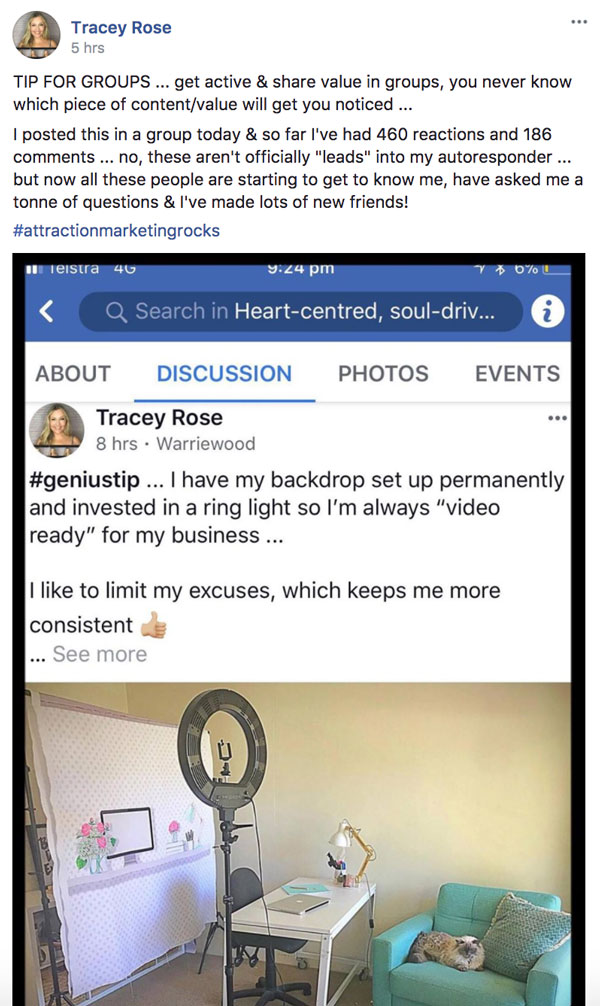Open the inner post's three-dot options
This screenshot has height=1006, width=600.
(x=557, y=418)
